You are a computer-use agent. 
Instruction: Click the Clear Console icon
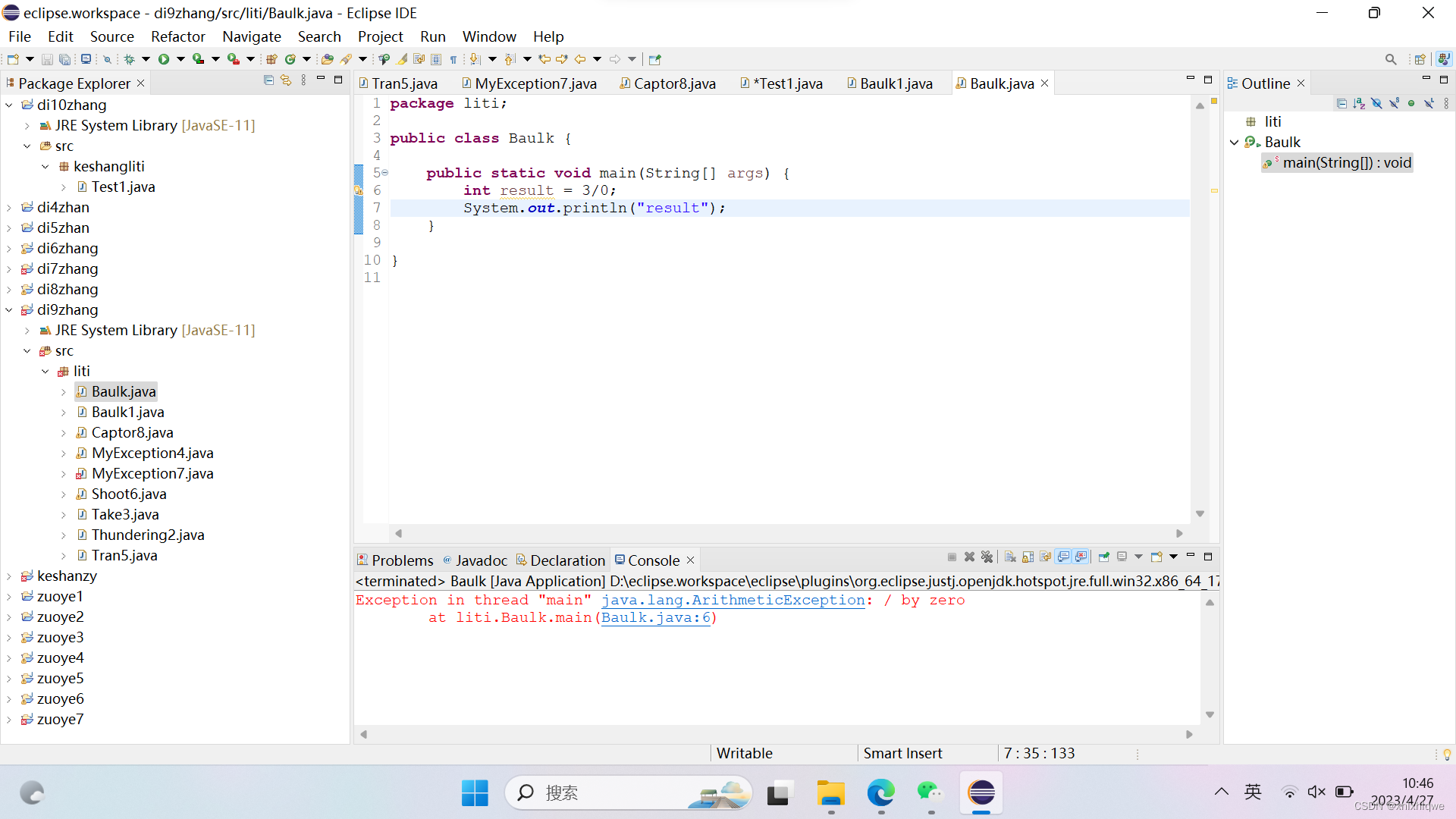click(x=1010, y=557)
